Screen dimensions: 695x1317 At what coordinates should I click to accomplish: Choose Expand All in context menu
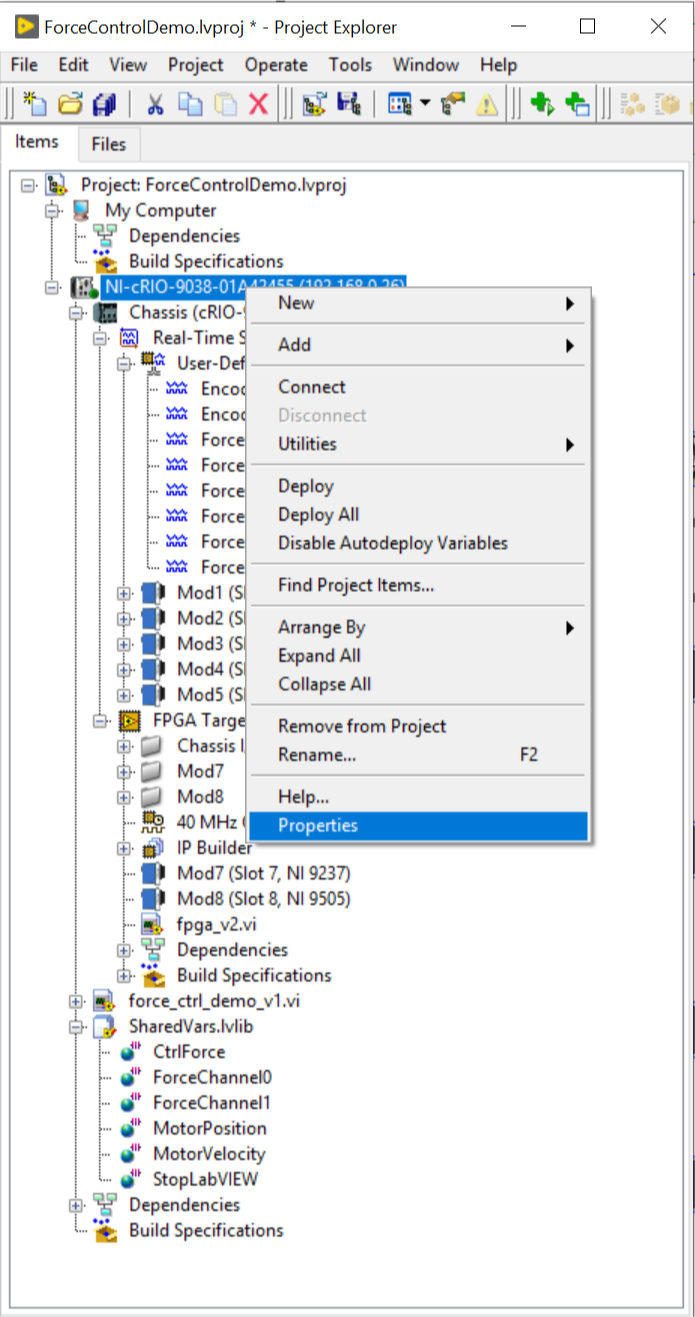click(x=419, y=656)
